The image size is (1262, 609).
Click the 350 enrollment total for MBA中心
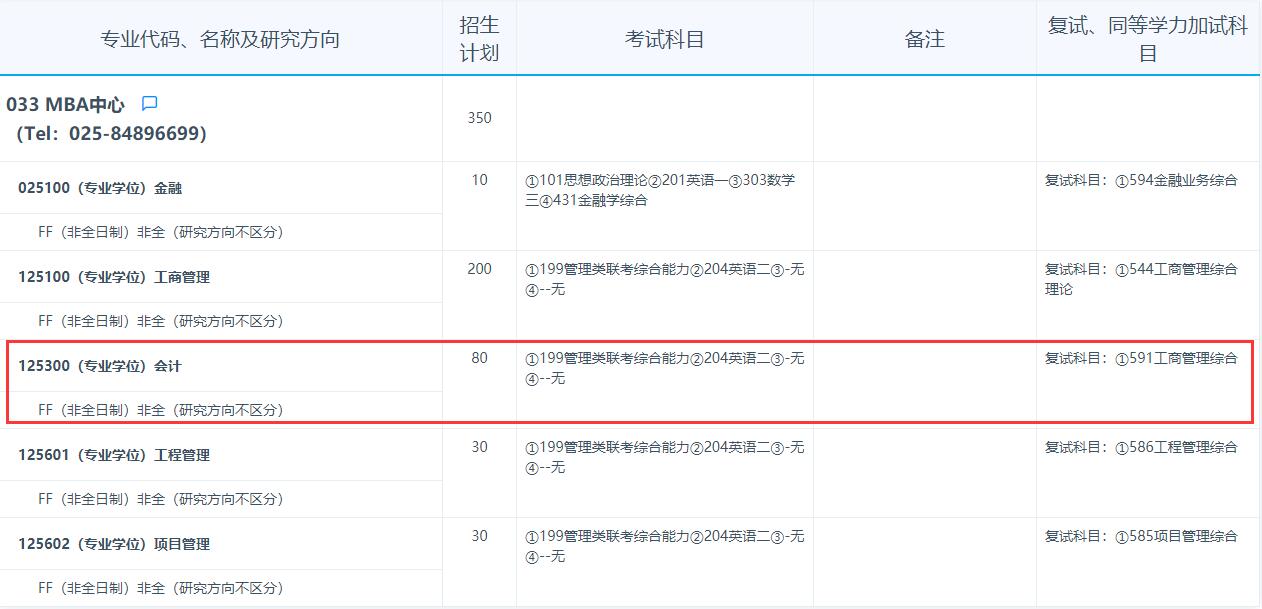(479, 118)
